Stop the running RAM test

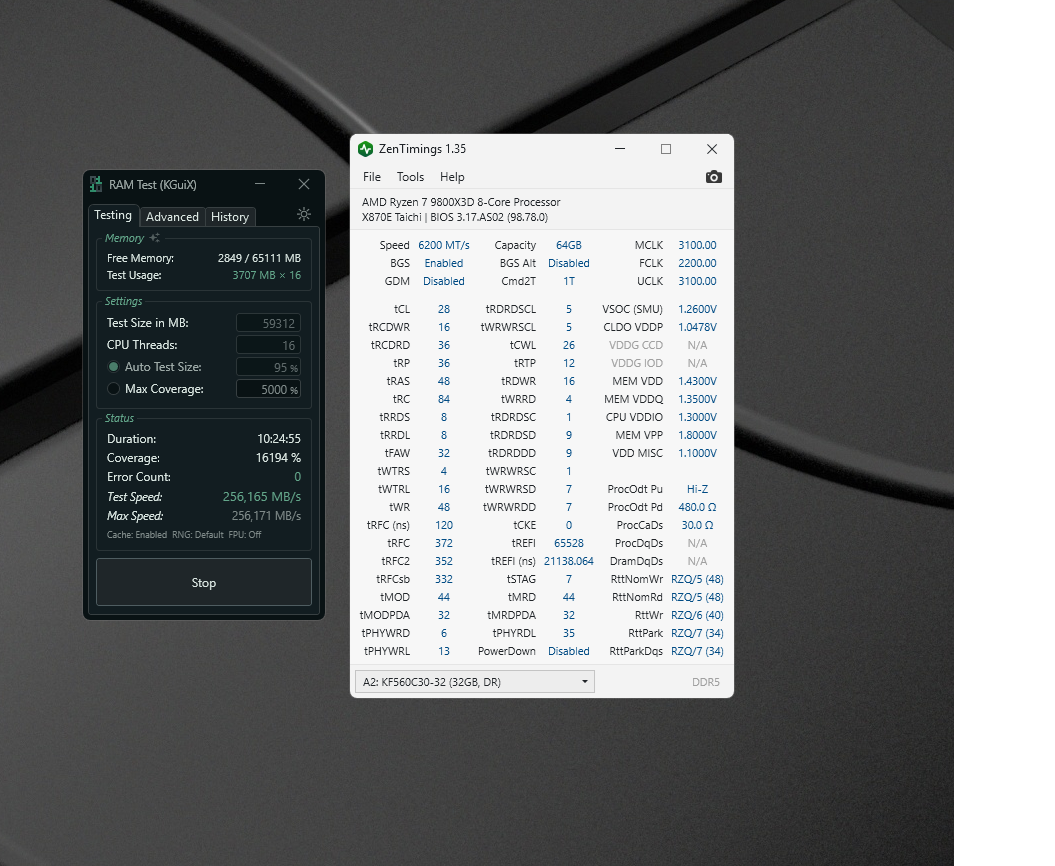(x=204, y=583)
